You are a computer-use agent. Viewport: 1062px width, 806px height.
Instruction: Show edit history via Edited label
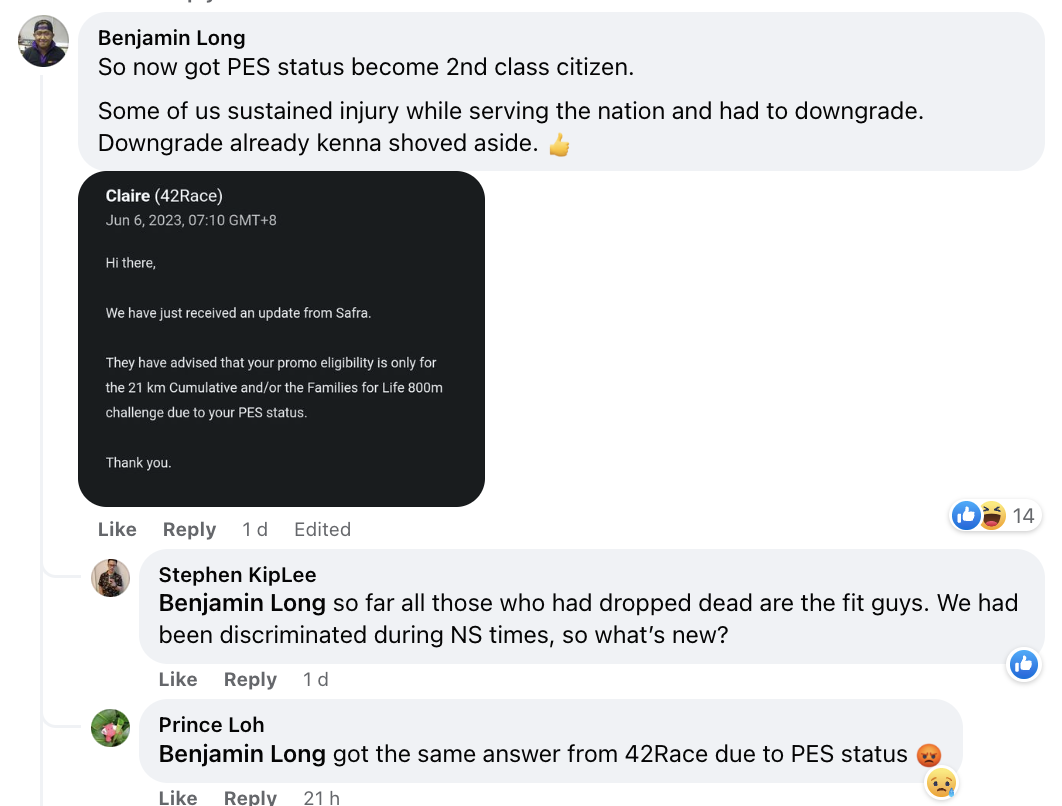pyautogui.click(x=322, y=530)
